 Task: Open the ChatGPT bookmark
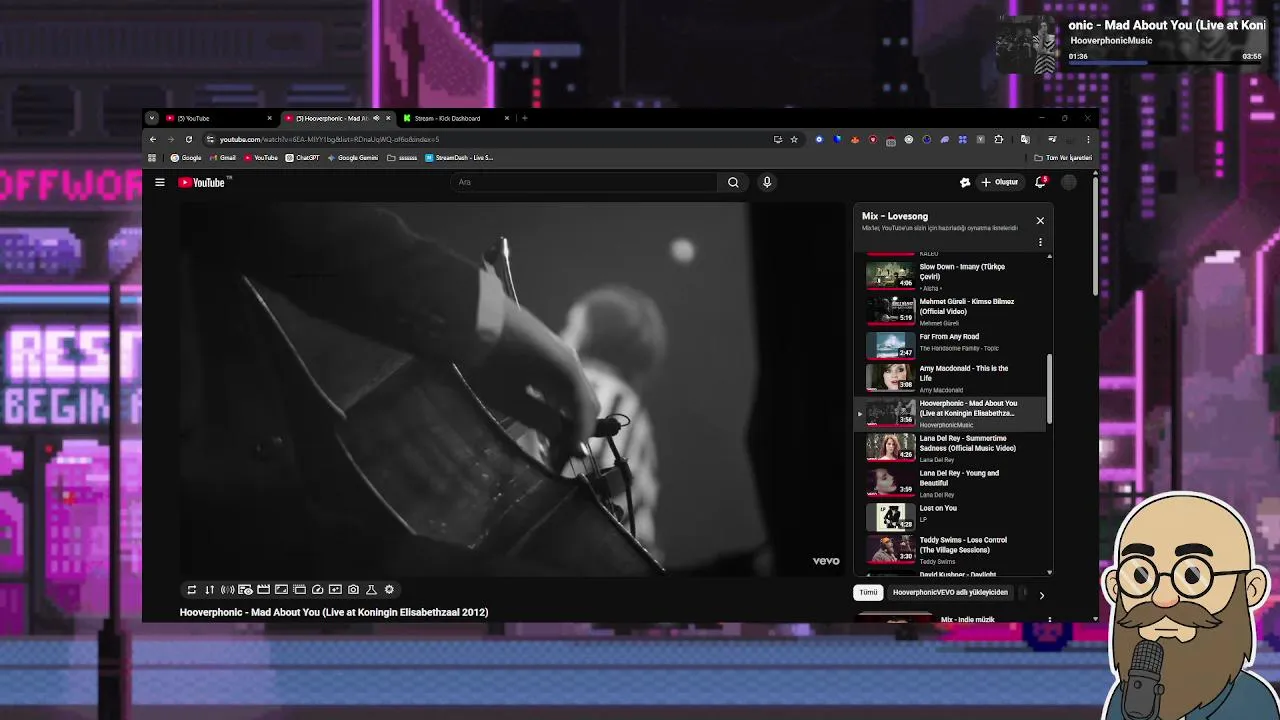(x=303, y=157)
